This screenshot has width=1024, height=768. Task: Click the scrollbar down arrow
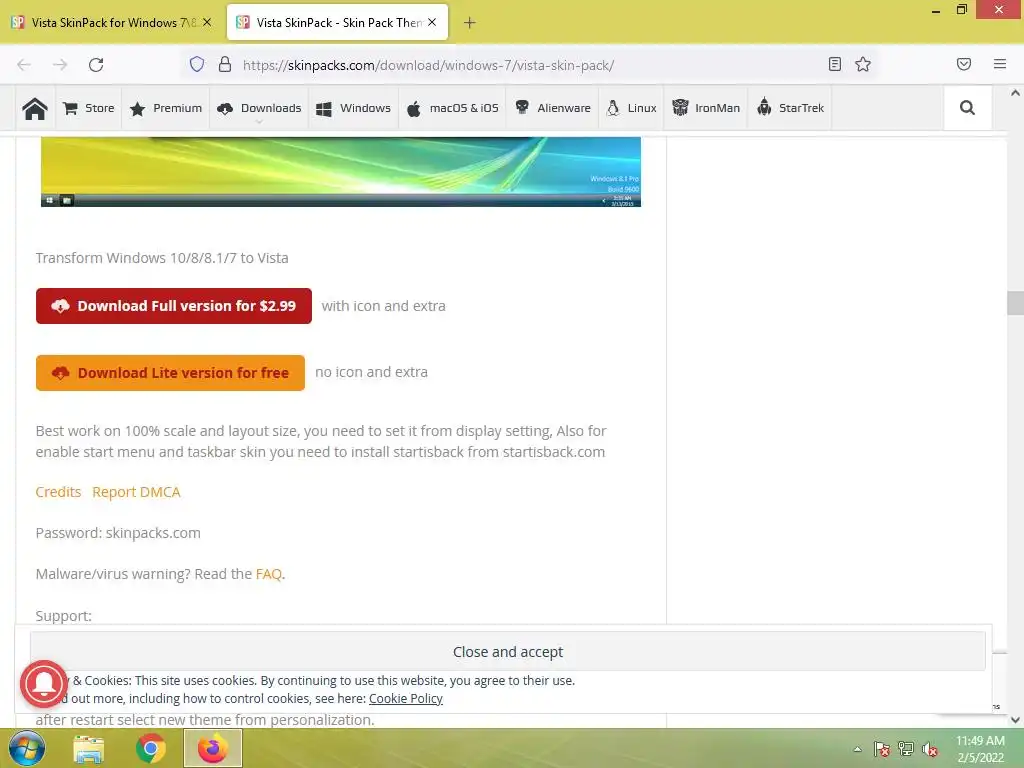tap(1015, 720)
